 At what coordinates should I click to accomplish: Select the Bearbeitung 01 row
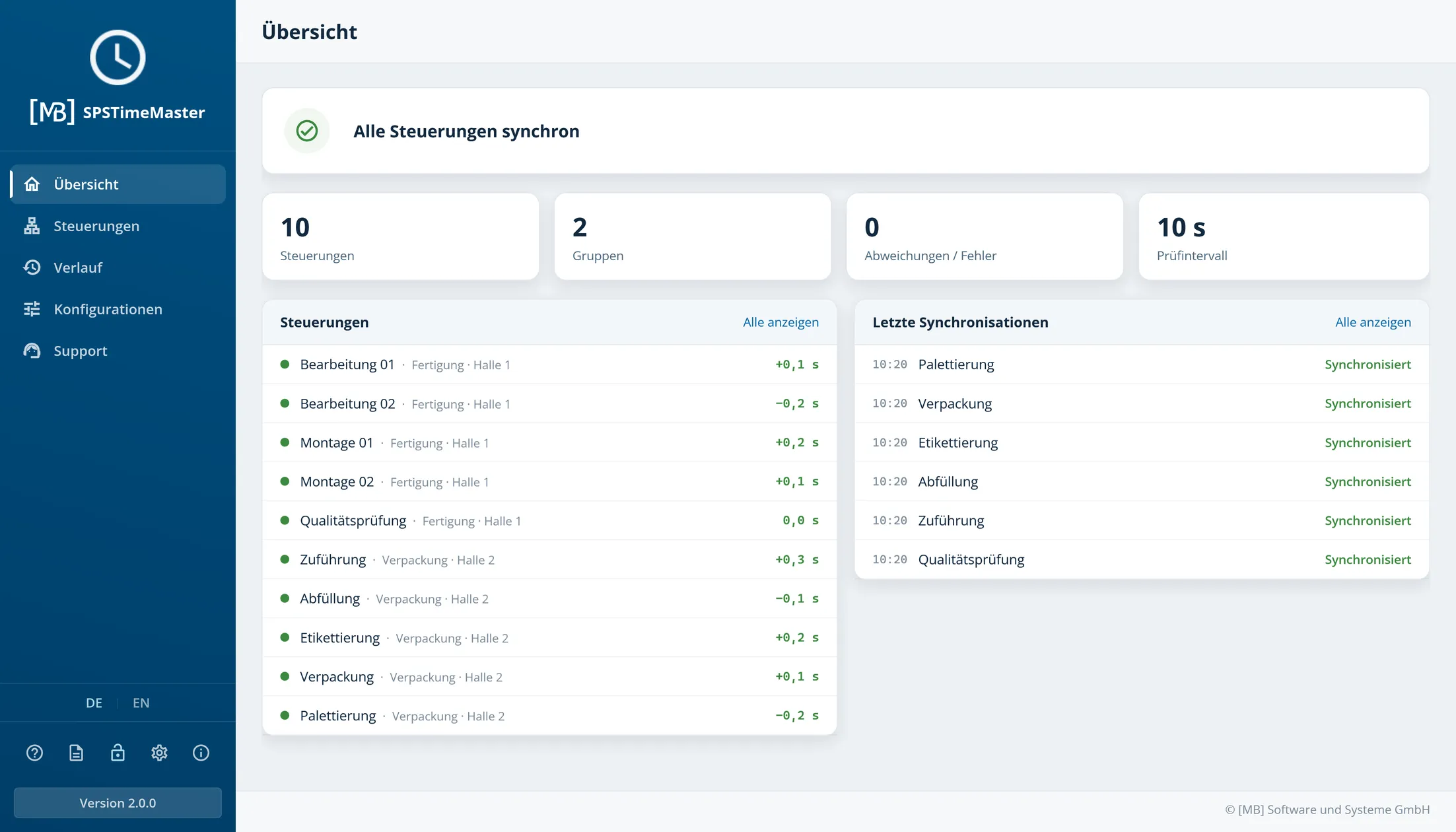[549, 364]
